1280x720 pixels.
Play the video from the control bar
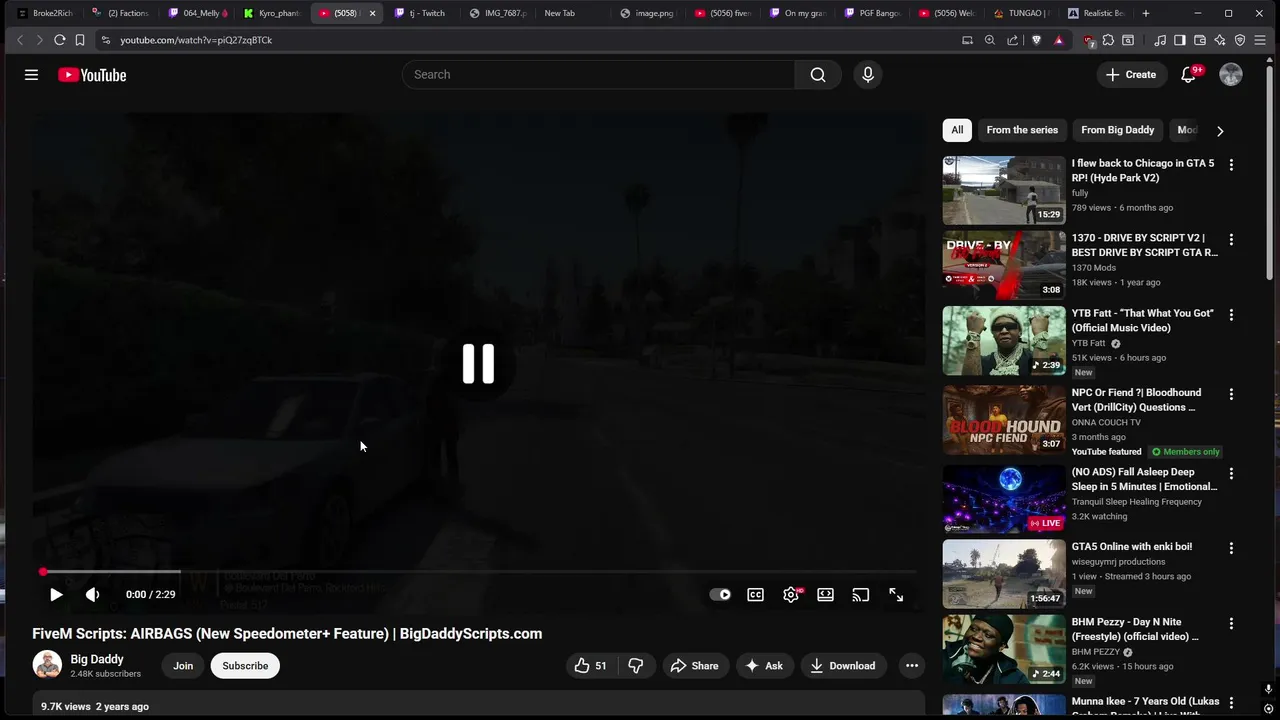[x=56, y=594]
